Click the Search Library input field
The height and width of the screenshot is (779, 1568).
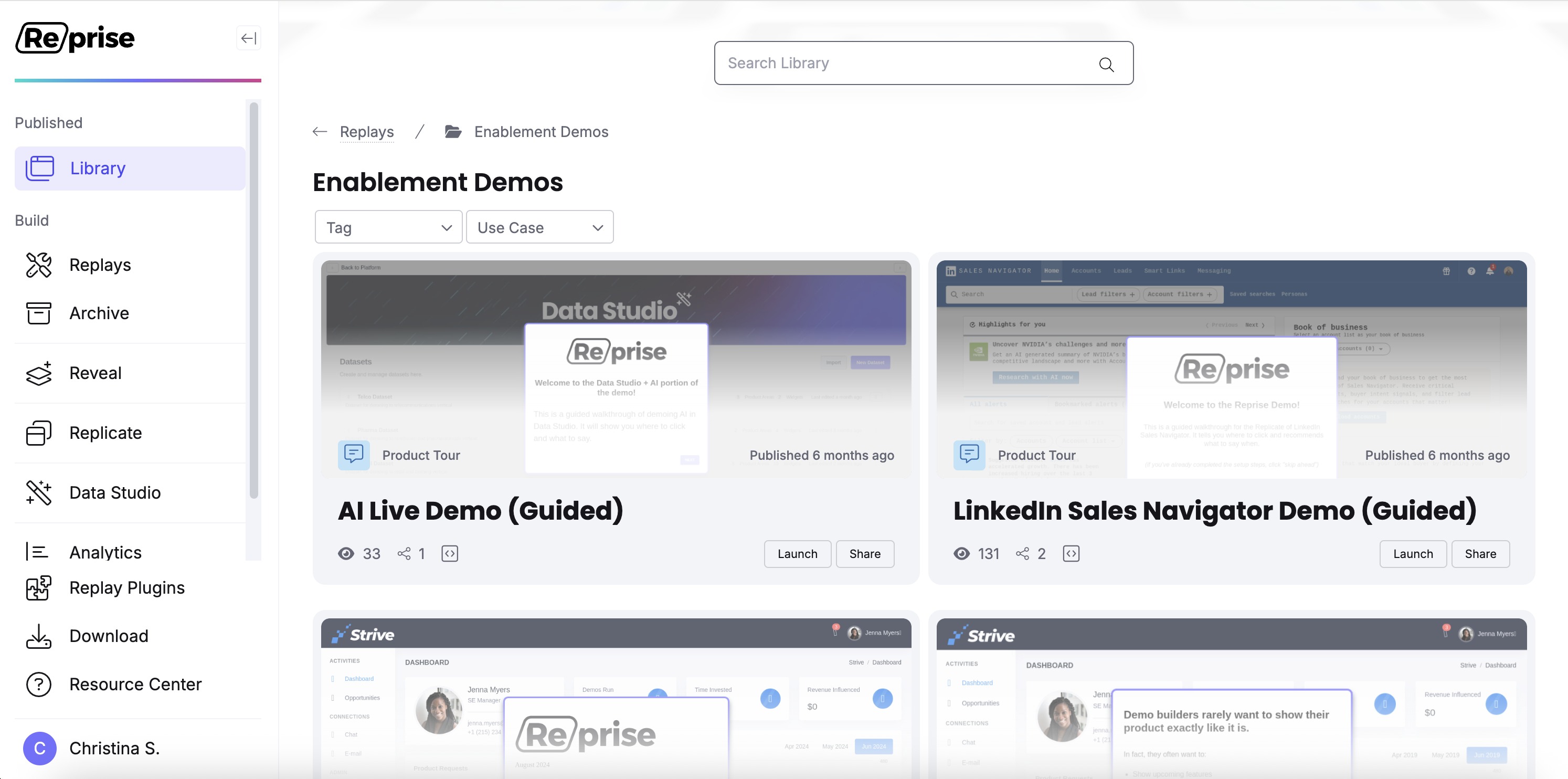coord(924,63)
